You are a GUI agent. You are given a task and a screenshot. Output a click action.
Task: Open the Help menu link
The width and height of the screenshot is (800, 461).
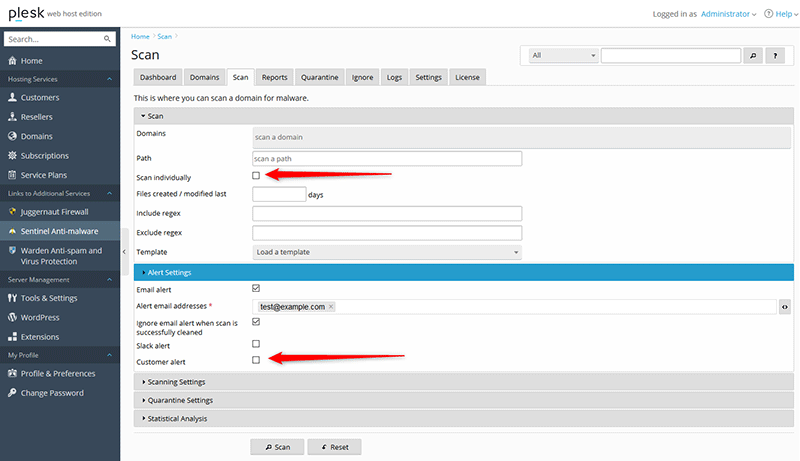[784, 14]
